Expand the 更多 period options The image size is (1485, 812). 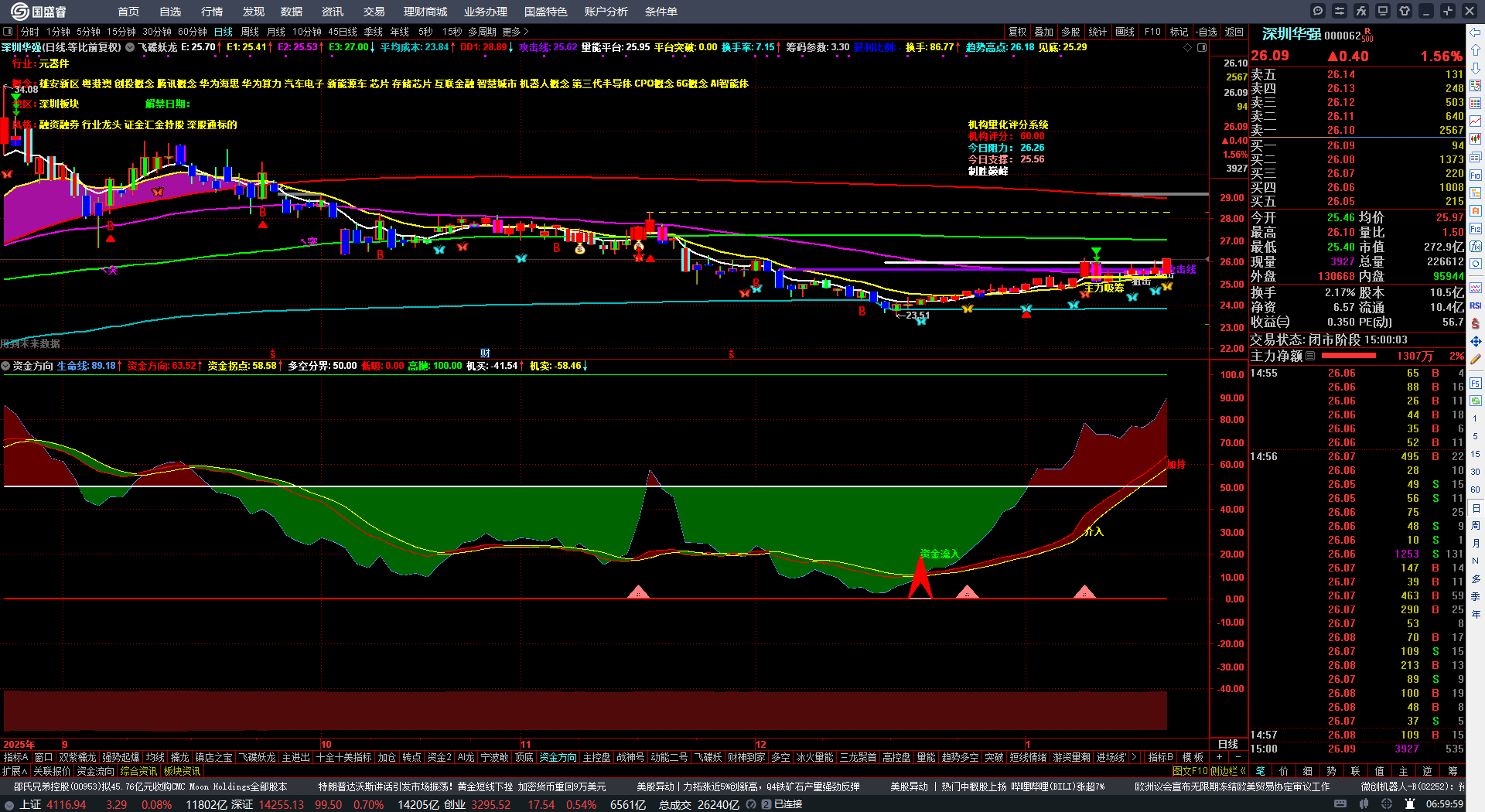coord(515,32)
